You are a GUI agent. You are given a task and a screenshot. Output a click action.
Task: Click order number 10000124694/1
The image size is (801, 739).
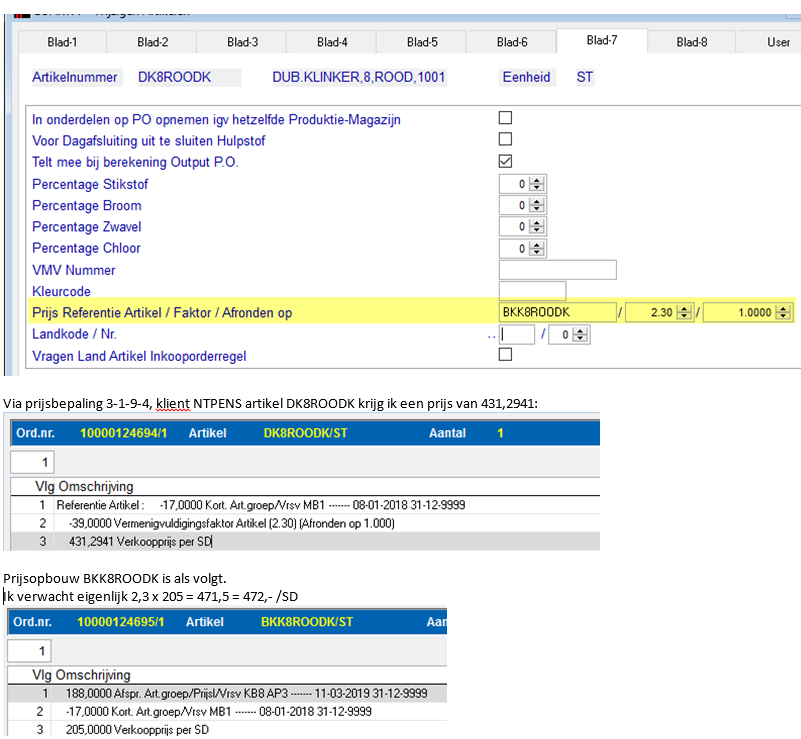click(123, 433)
